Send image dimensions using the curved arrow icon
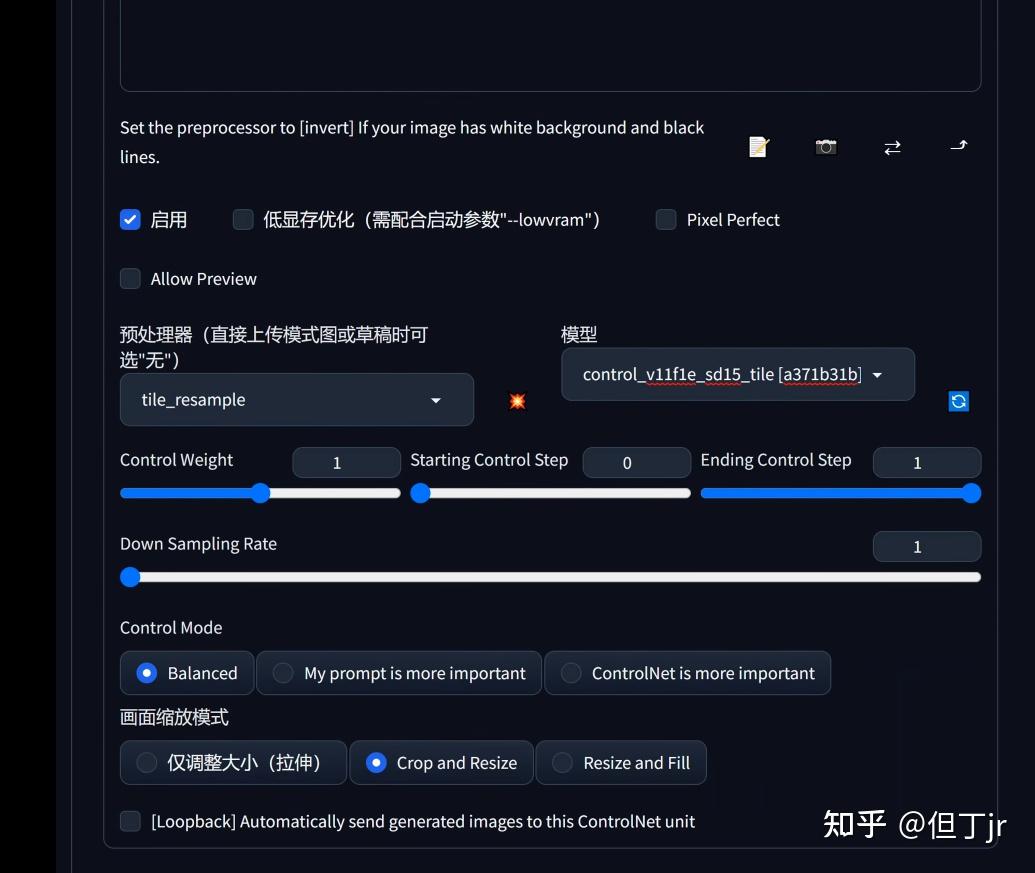This screenshot has height=873, width=1035. point(958,146)
